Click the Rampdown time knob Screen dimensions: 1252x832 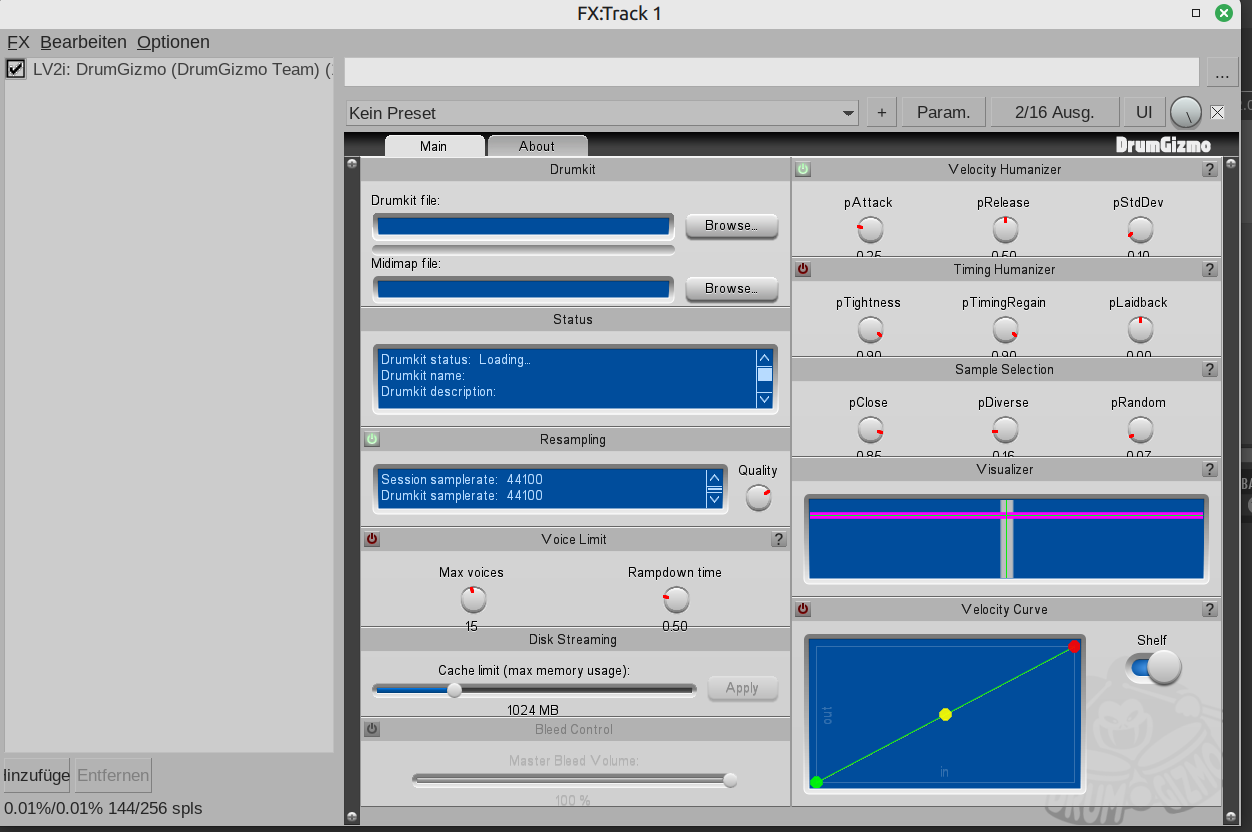point(677,600)
